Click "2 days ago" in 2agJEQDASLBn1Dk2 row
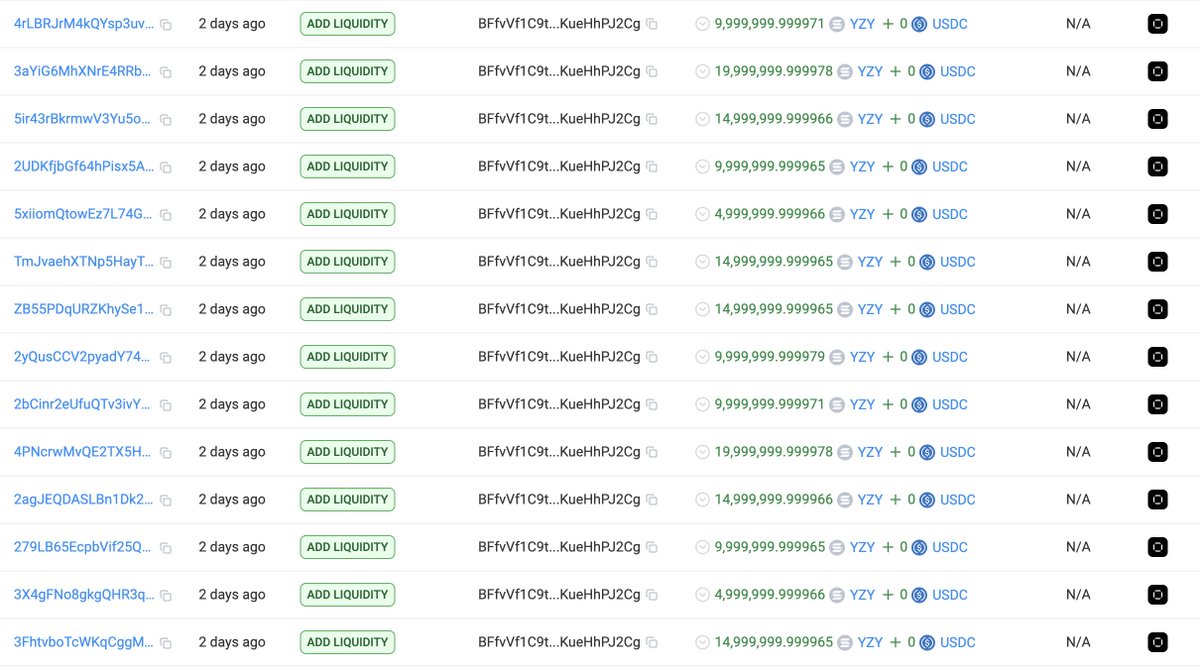Viewport: 1200px width, 671px height. [232, 499]
